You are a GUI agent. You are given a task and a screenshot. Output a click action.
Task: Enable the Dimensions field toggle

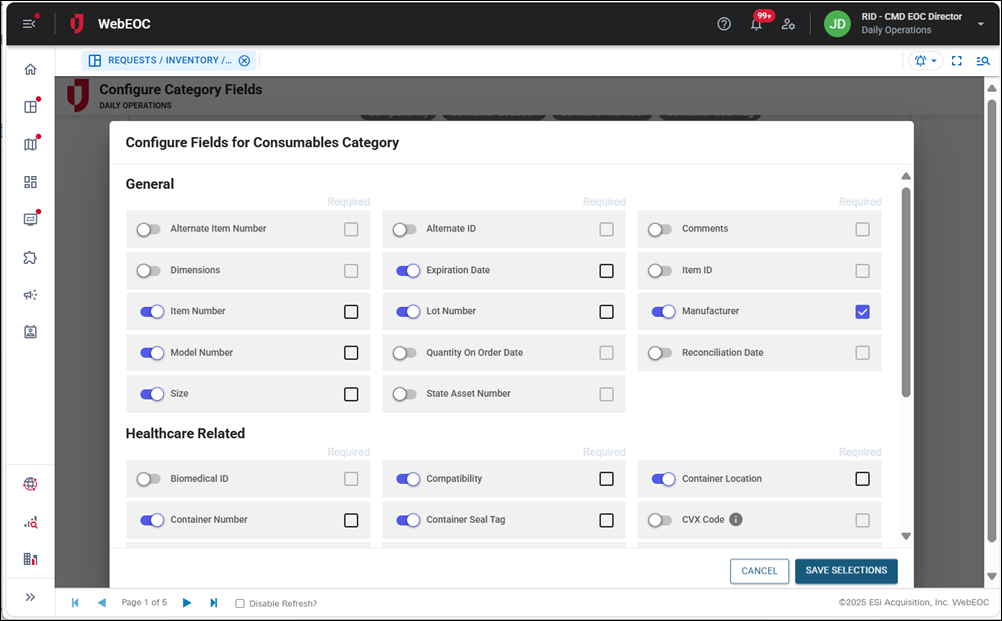click(148, 270)
